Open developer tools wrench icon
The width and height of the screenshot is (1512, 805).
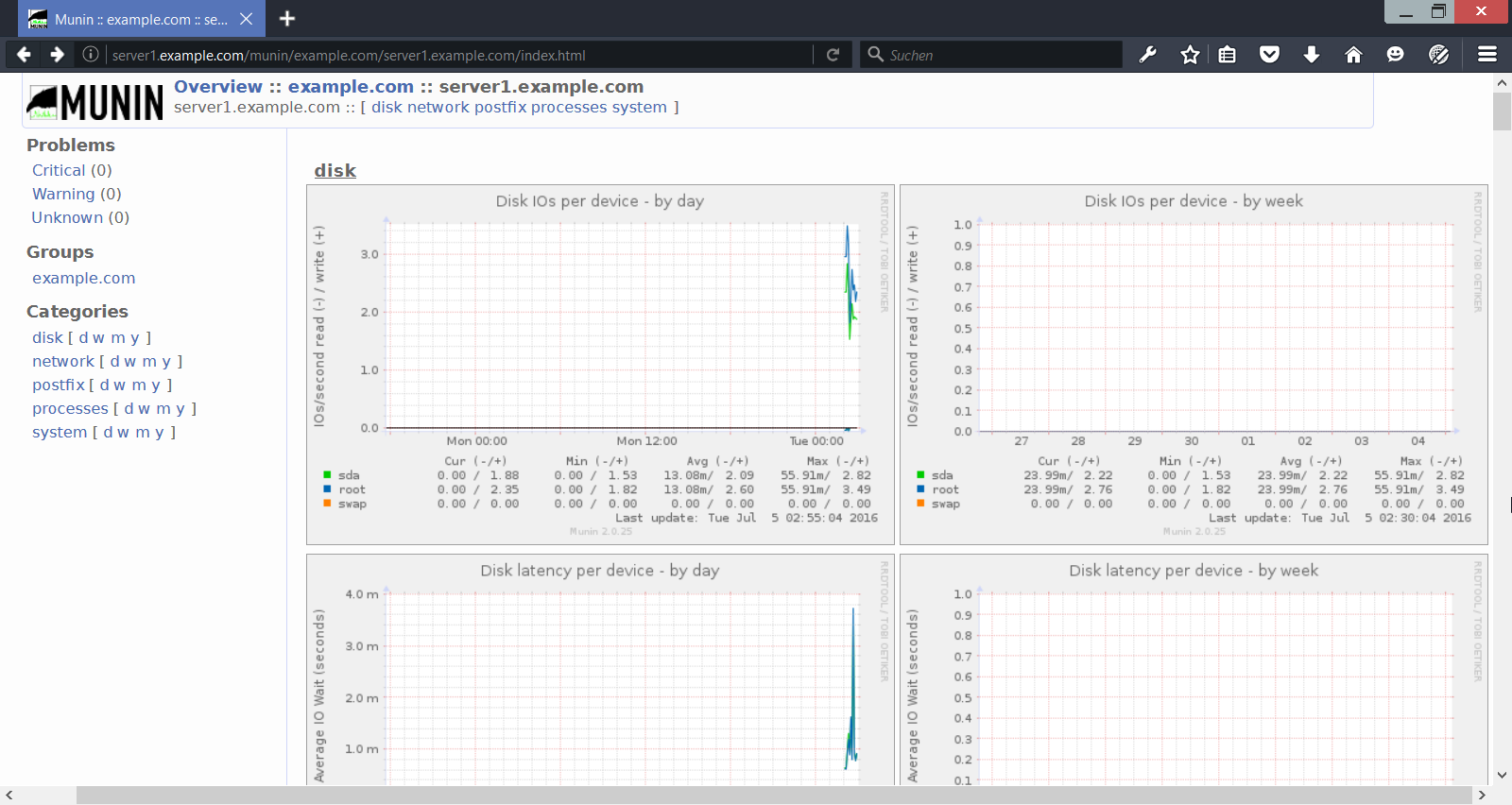click(x=1148, y=55)
